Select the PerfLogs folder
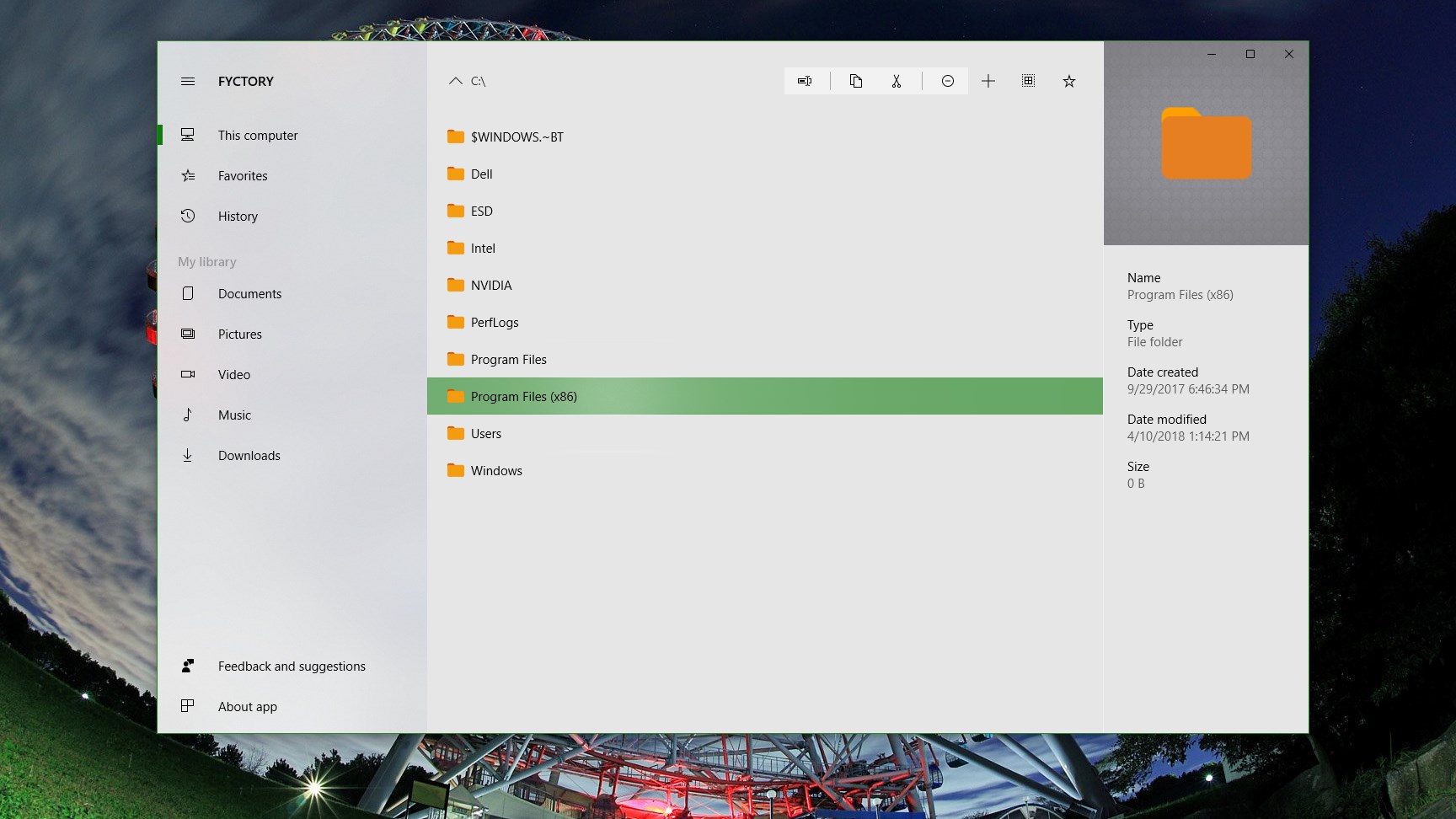 765,322
